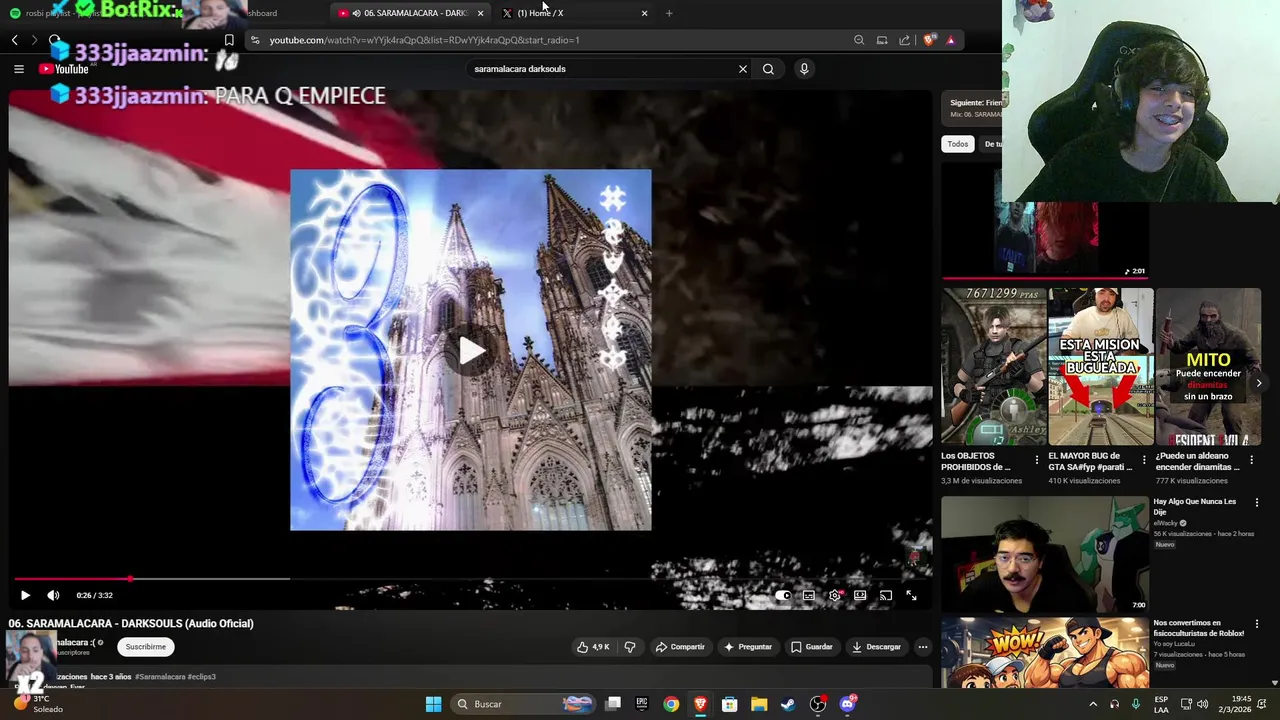1280x720 pixels.
Task: Open 'Hay Algo Que Nunca Les Dije' video thumbnail
Action: (1045, 553)
